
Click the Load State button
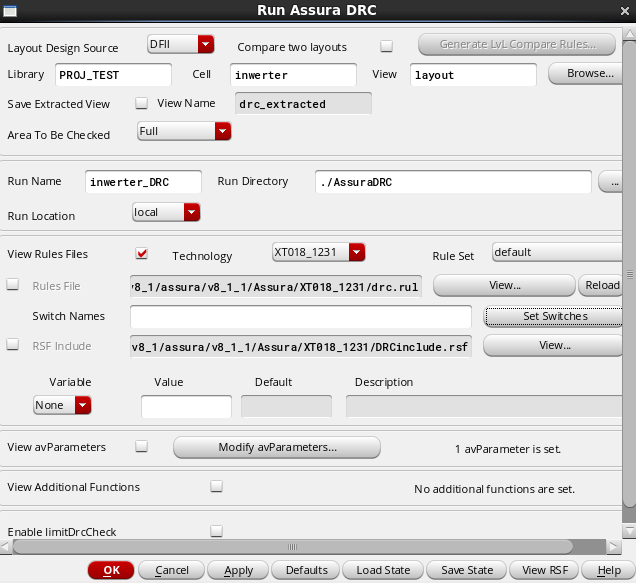pos(383,570)
